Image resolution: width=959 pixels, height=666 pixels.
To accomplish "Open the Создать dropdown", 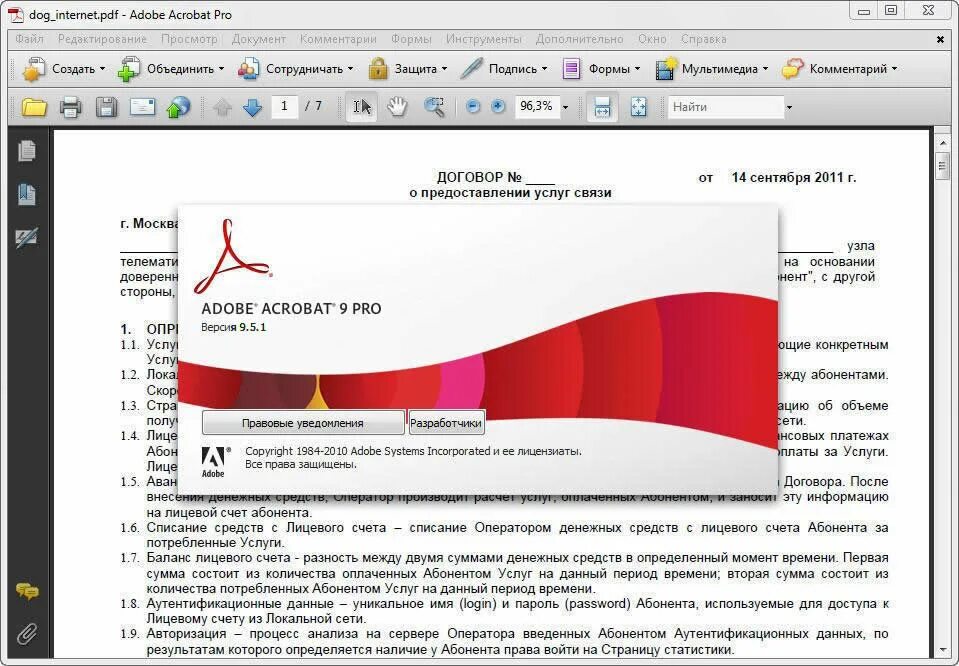I will pyautogui.click(x=64, y=69).
